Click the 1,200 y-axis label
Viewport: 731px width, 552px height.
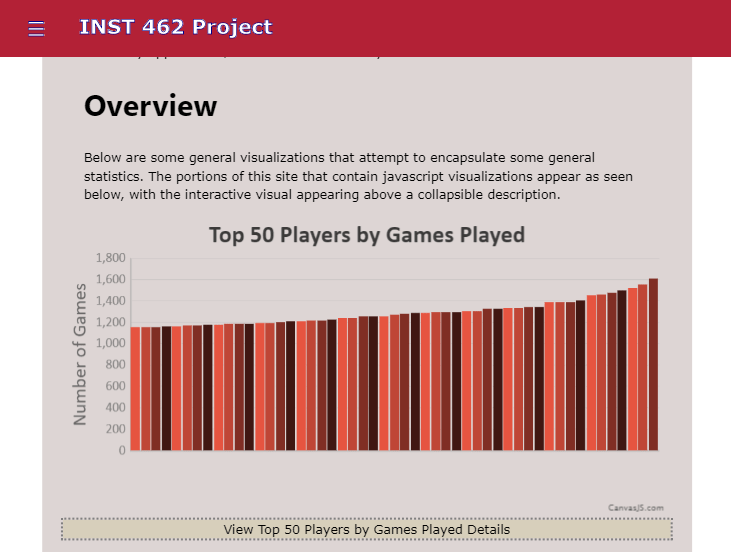pyautogui.click(x=110, y=322)
